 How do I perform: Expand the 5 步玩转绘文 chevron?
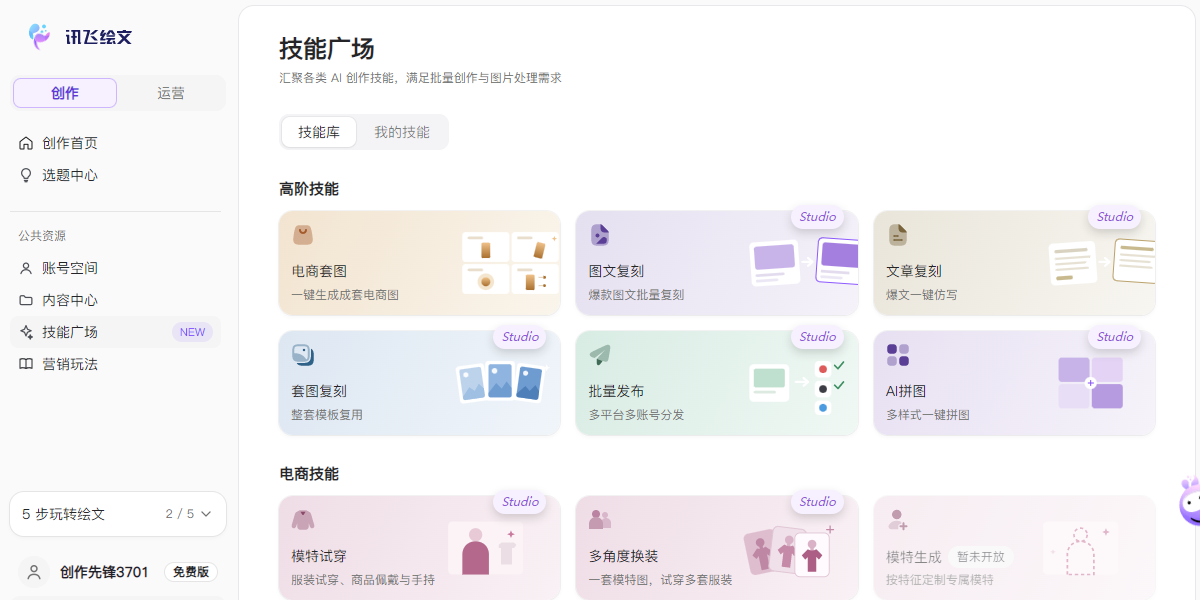click(206, 514)
